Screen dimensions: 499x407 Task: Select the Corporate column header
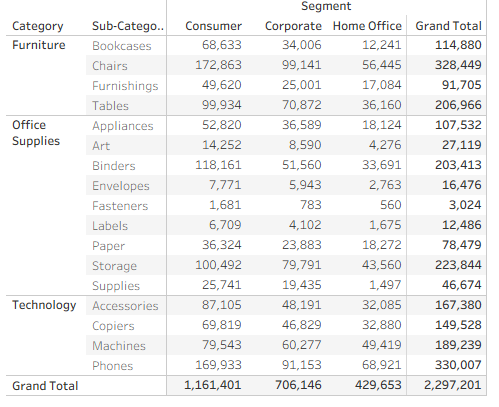(x=293, y=26)
